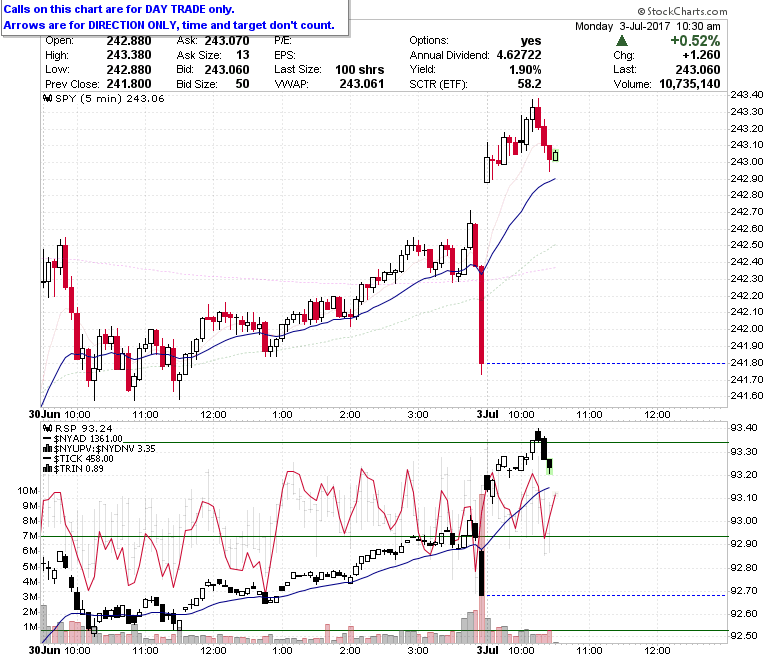Click the 93.40 axis label on RSP panel

[744, 428]
